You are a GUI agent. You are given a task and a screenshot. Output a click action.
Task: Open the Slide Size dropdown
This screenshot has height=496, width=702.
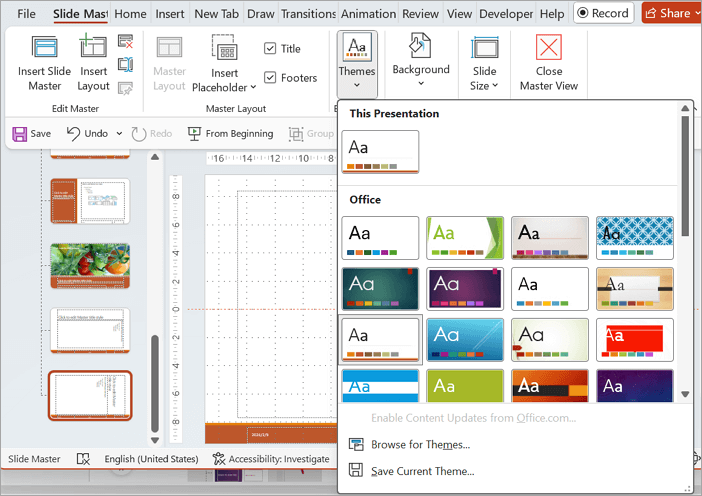coord(485,78)
